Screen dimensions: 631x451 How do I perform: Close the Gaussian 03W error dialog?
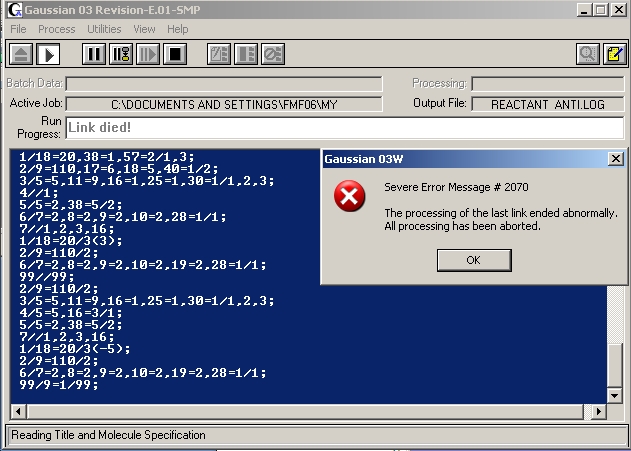click(616, 159)
